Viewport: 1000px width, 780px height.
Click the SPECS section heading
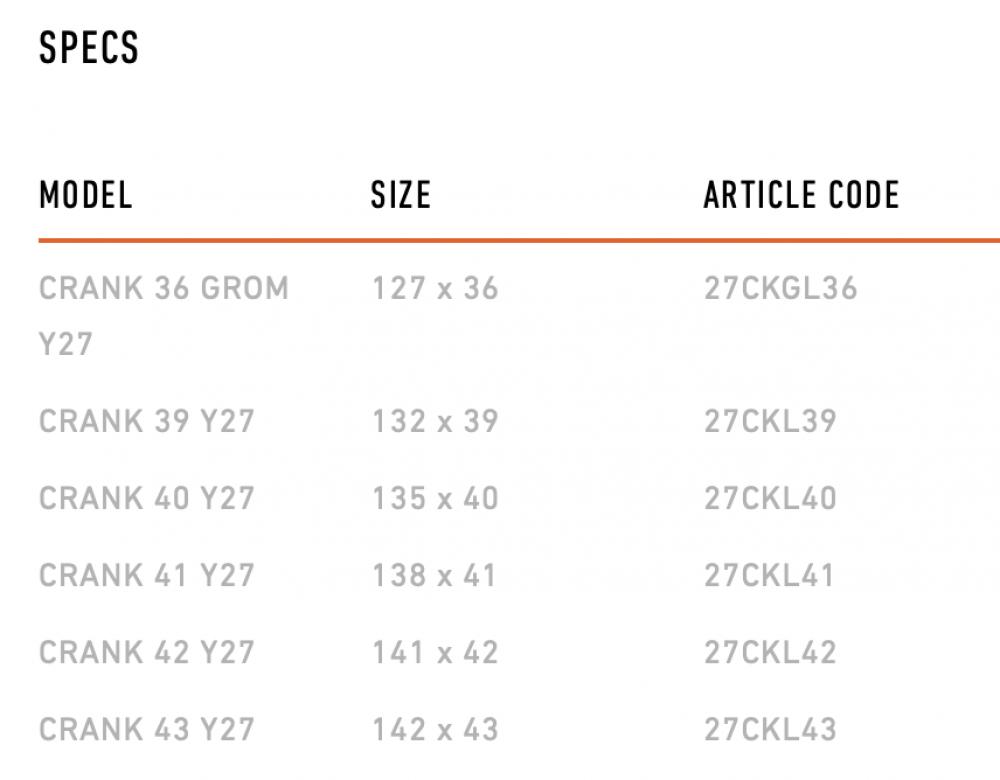(89, 48)
